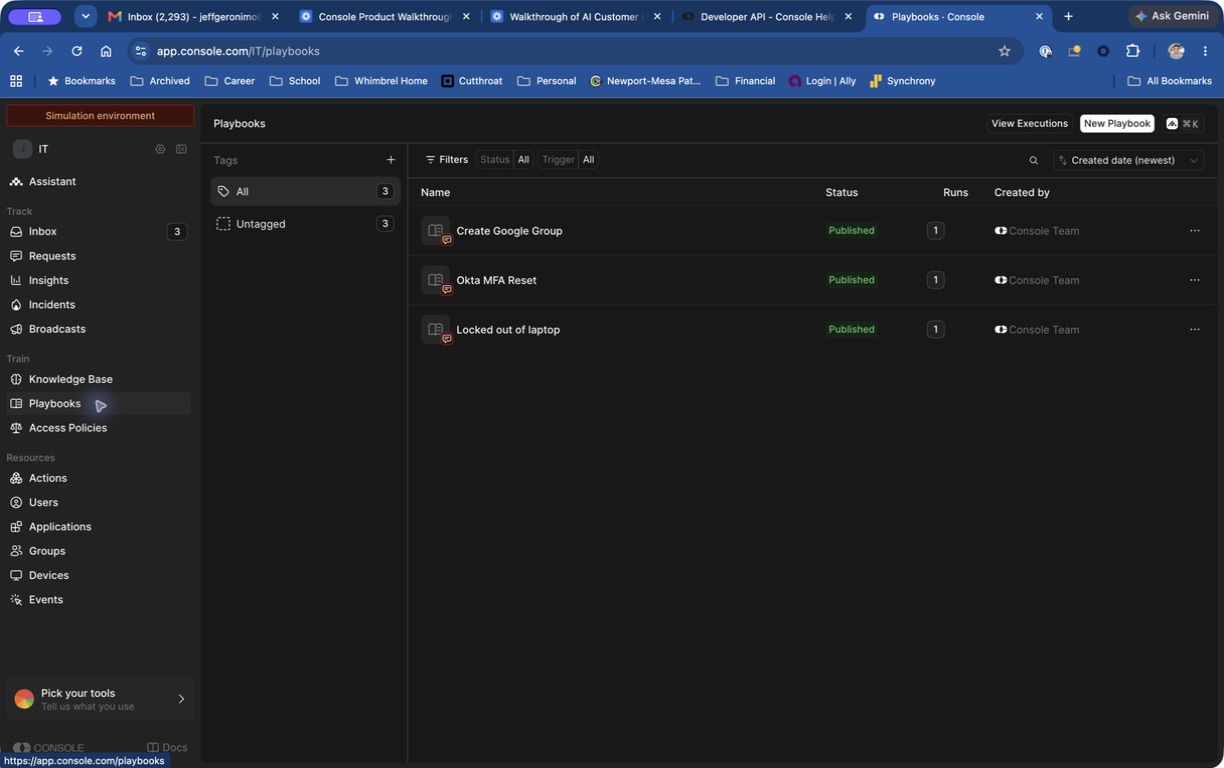This screenshot has height=768, width=1224.
Task: Open Incidents in the sidebar
Action: pyautogui.click(x=98, y=304)
